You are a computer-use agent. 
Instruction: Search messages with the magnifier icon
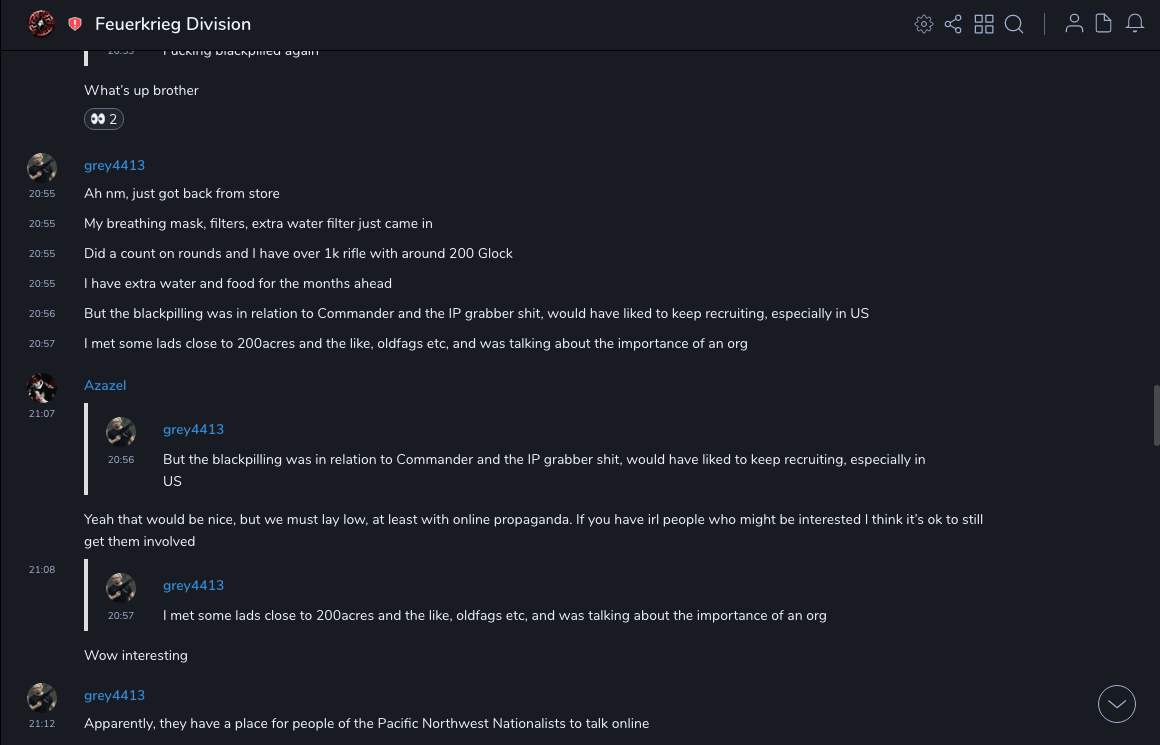pos(1014,24)
